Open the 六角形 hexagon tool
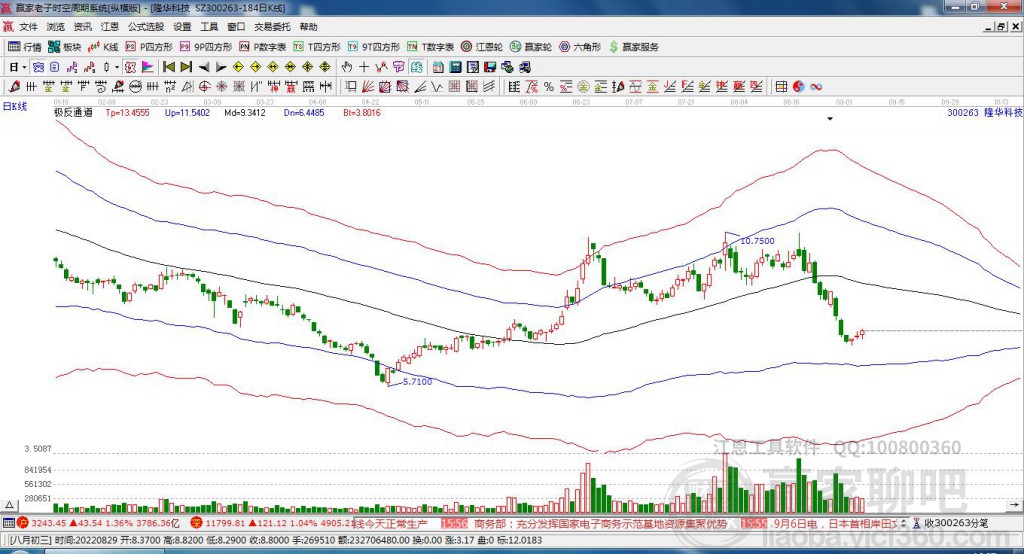 pos(582,47)
